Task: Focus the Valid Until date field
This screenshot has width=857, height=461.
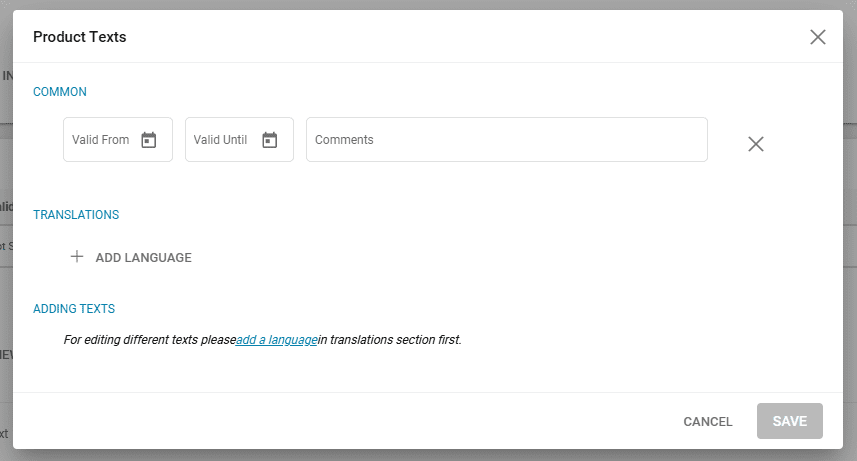Action: pos(221,140)
